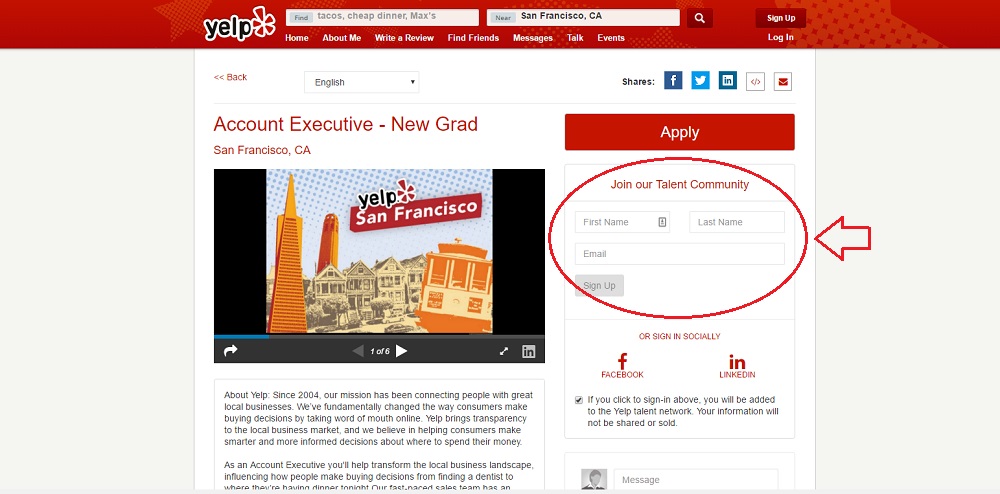This screenshot has height=494, width=1000.
Task: Click the red Apply button
Action: pyautogui.click(x=680, y=132)
